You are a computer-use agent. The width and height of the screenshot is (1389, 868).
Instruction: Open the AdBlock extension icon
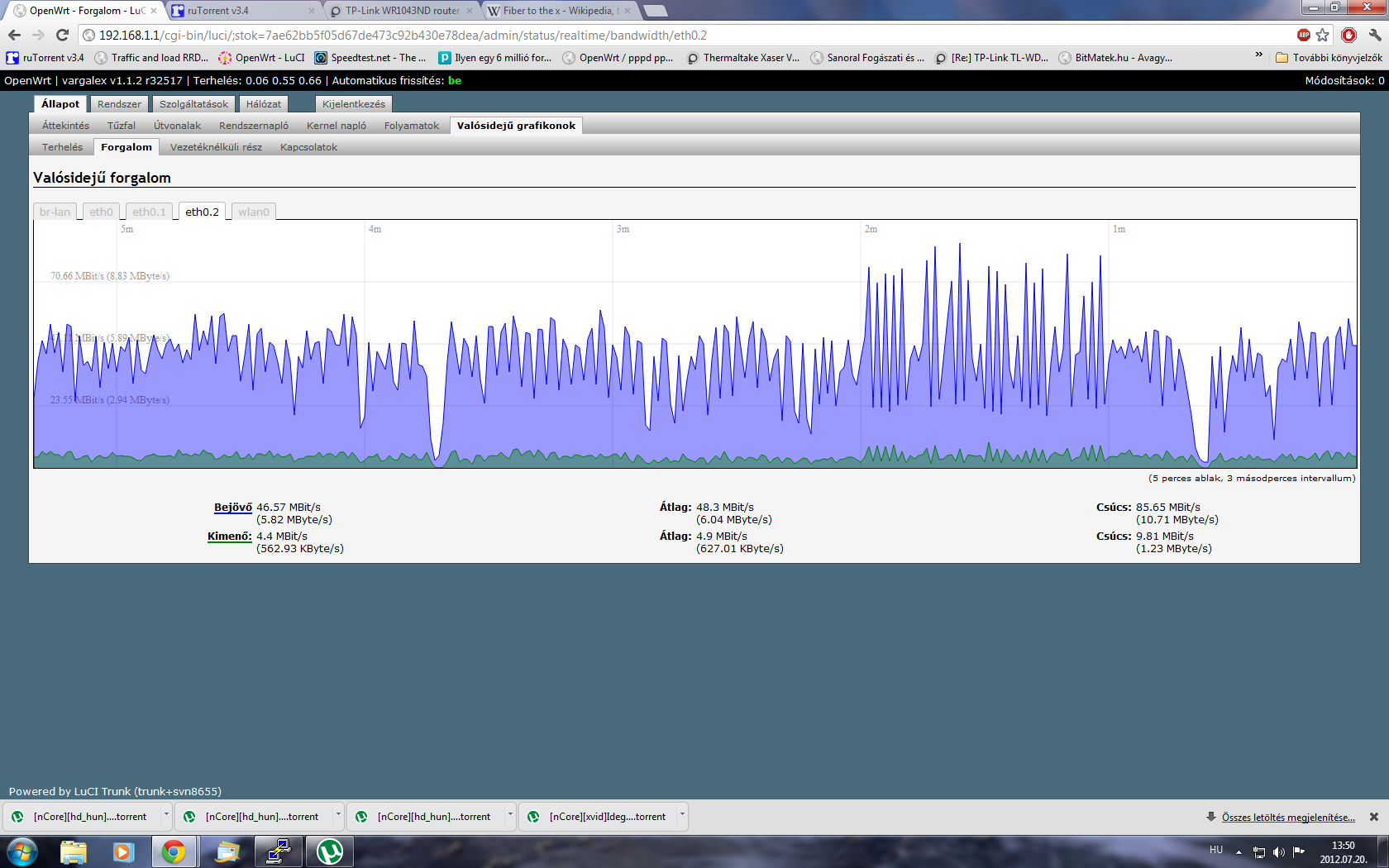[1304, 35]
